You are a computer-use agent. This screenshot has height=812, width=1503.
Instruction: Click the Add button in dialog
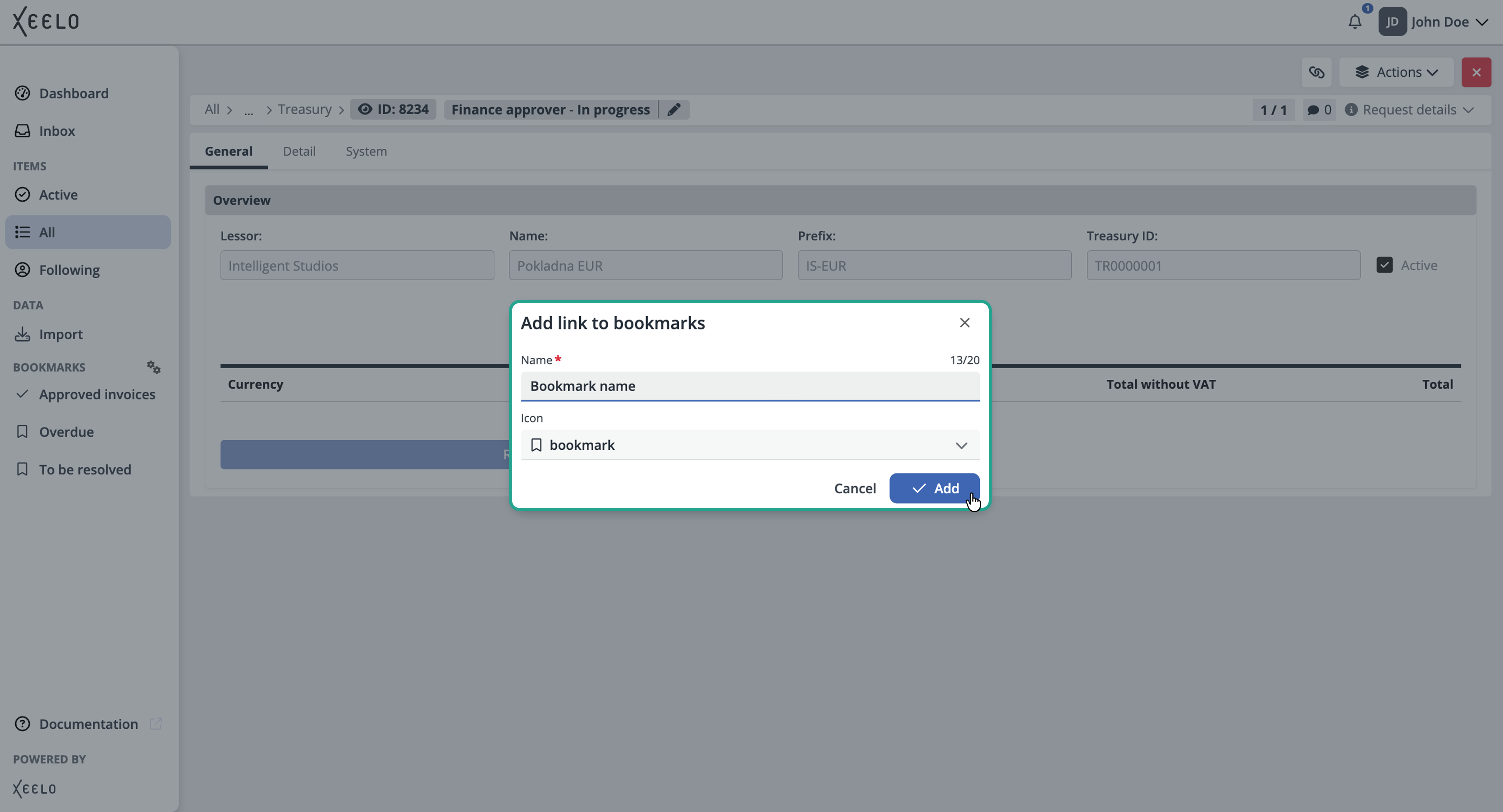click(x=934, y=488)
